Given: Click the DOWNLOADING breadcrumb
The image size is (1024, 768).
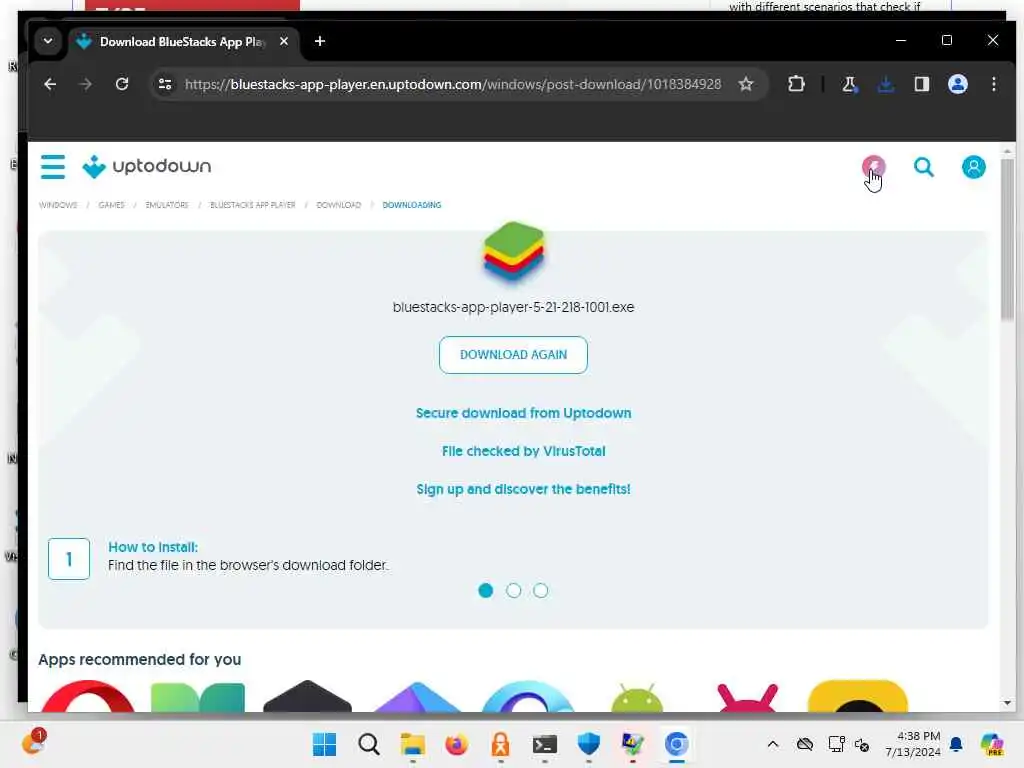Looking at the screenshot, I should 411,205.
